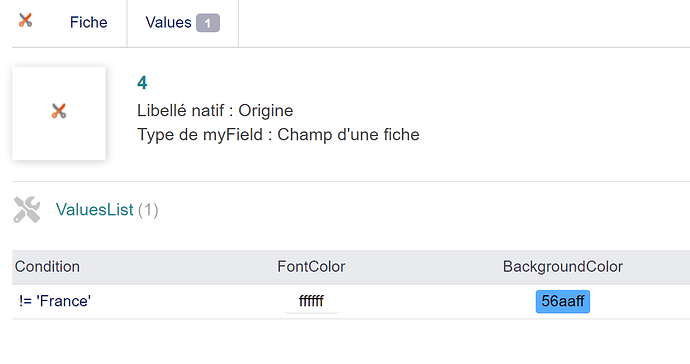Click the ffffff font color swatch

tap(311, 301)
